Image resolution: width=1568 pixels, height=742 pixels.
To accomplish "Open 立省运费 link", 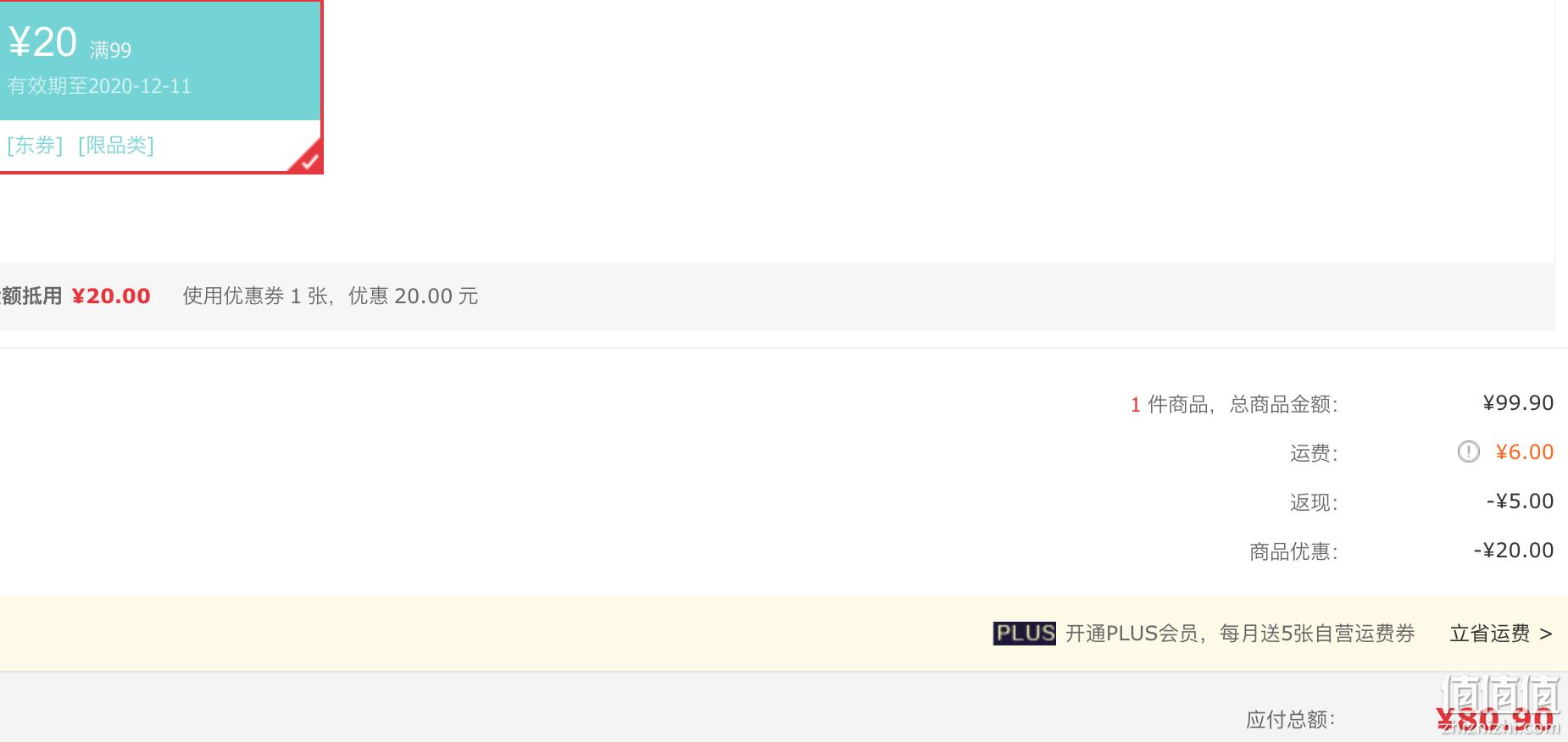I will click(x=1490, y=634).
